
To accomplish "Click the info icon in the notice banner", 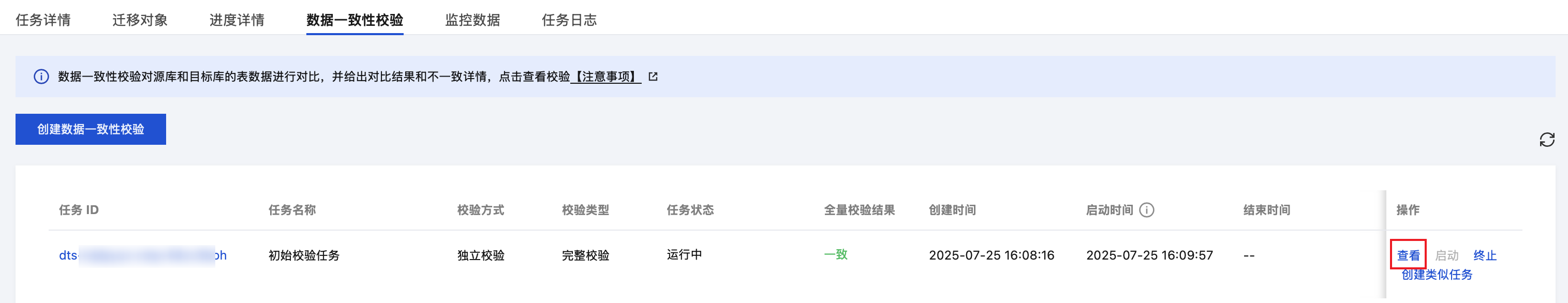I will [x=41, y=77].
